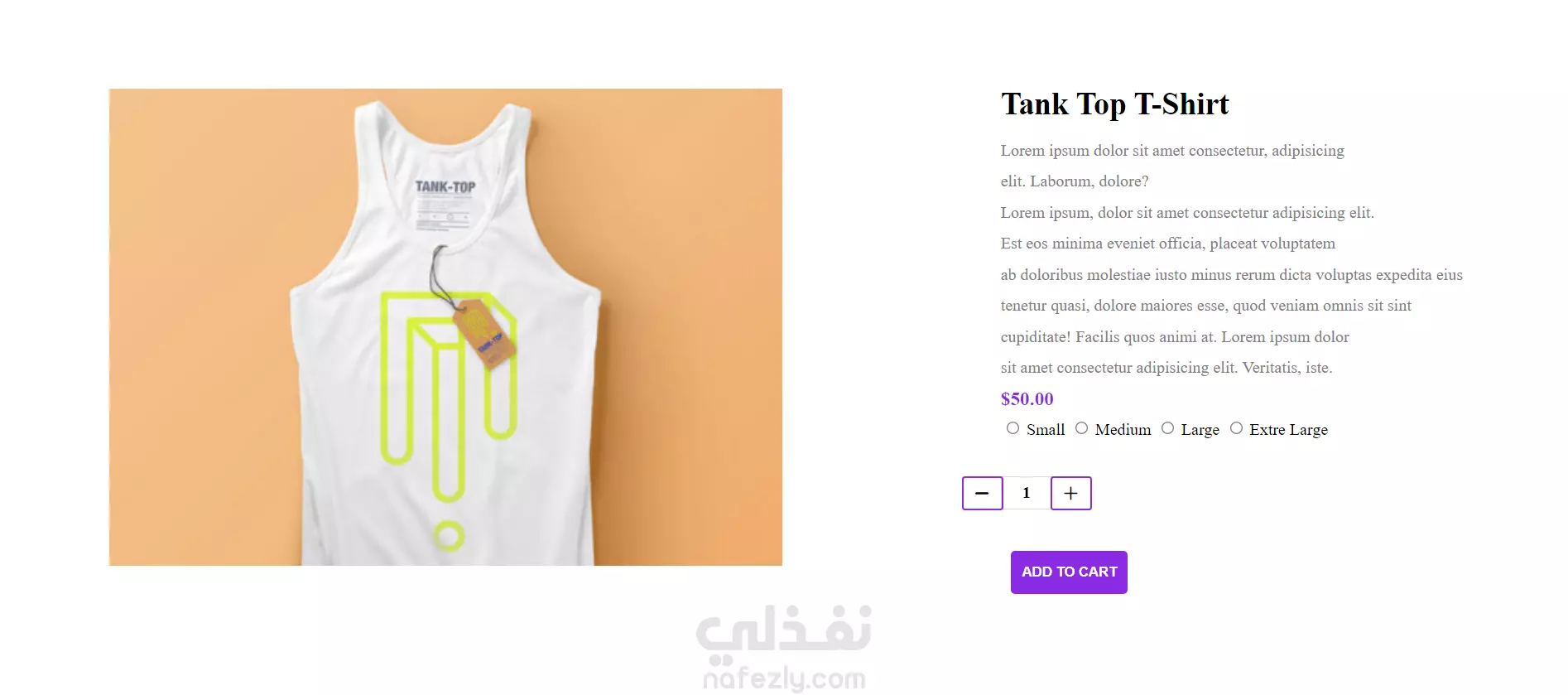The width and height of the screenshot is (1568, 695).
Task: Select the Small size radio button
Action: coord(1012,428)
